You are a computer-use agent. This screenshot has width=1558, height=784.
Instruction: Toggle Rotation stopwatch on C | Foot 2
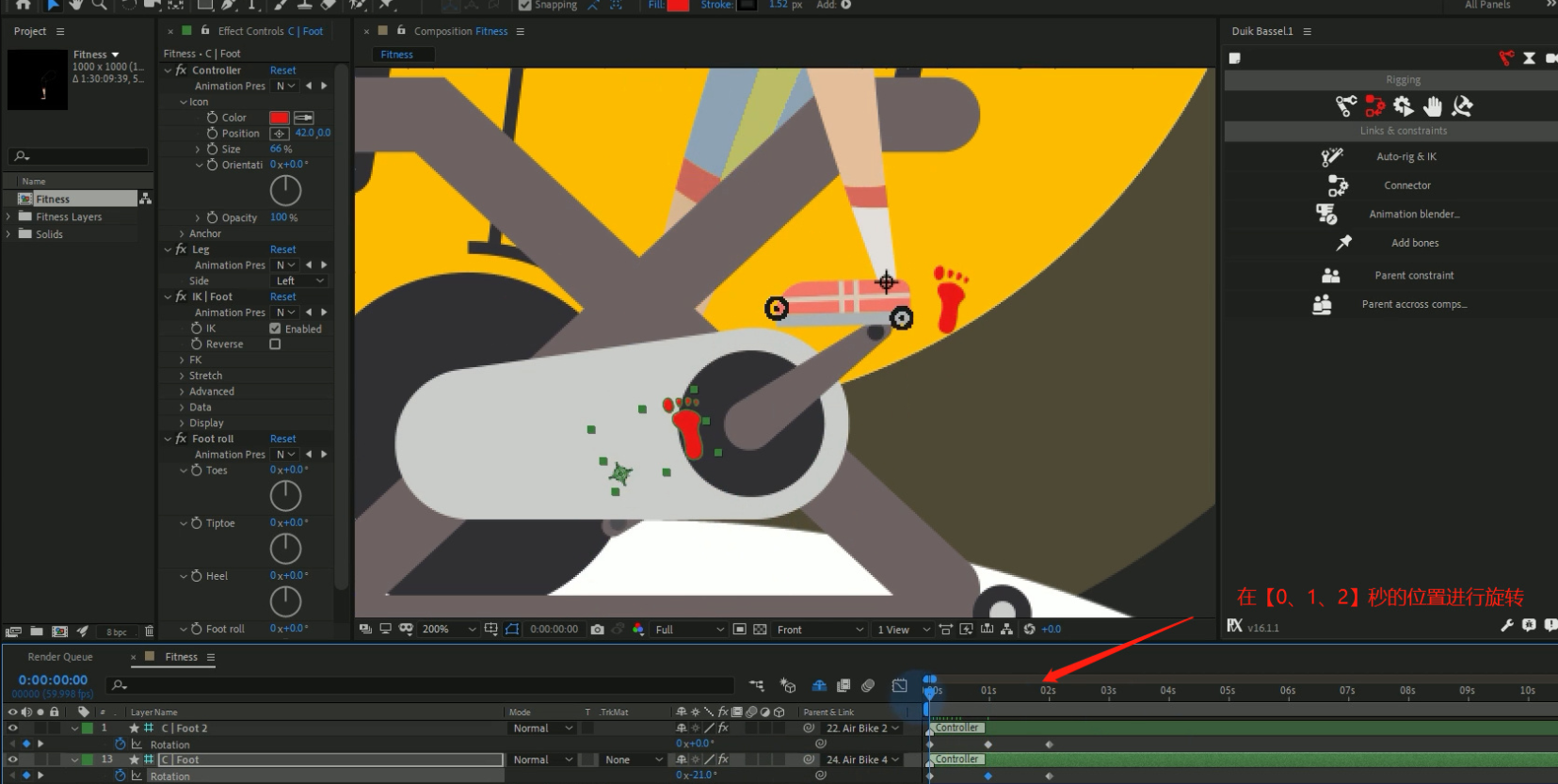point(120,744)
